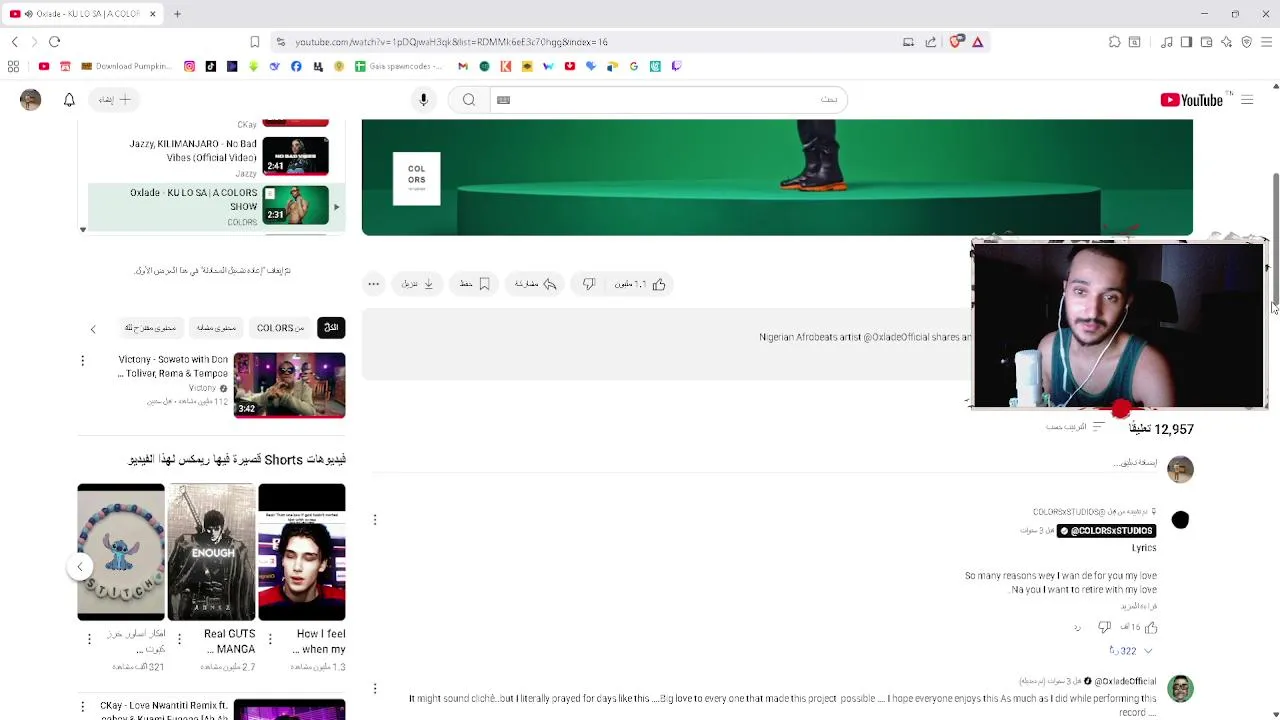Dislike the video with thumbs-down icon
The height and width of the screenshot is (720, 1280).
click(589, 284)
